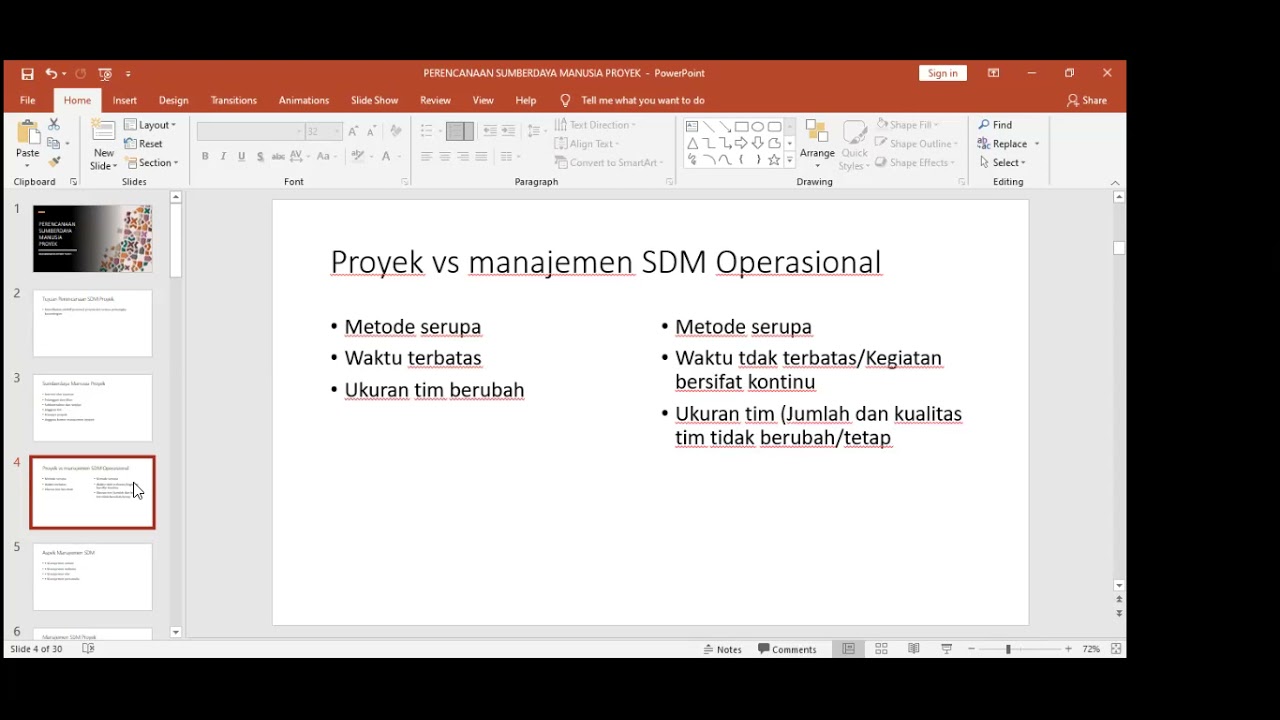Click Find in Editing group
The width and height of the screenshot is (1280, 720).
[995, 125]
